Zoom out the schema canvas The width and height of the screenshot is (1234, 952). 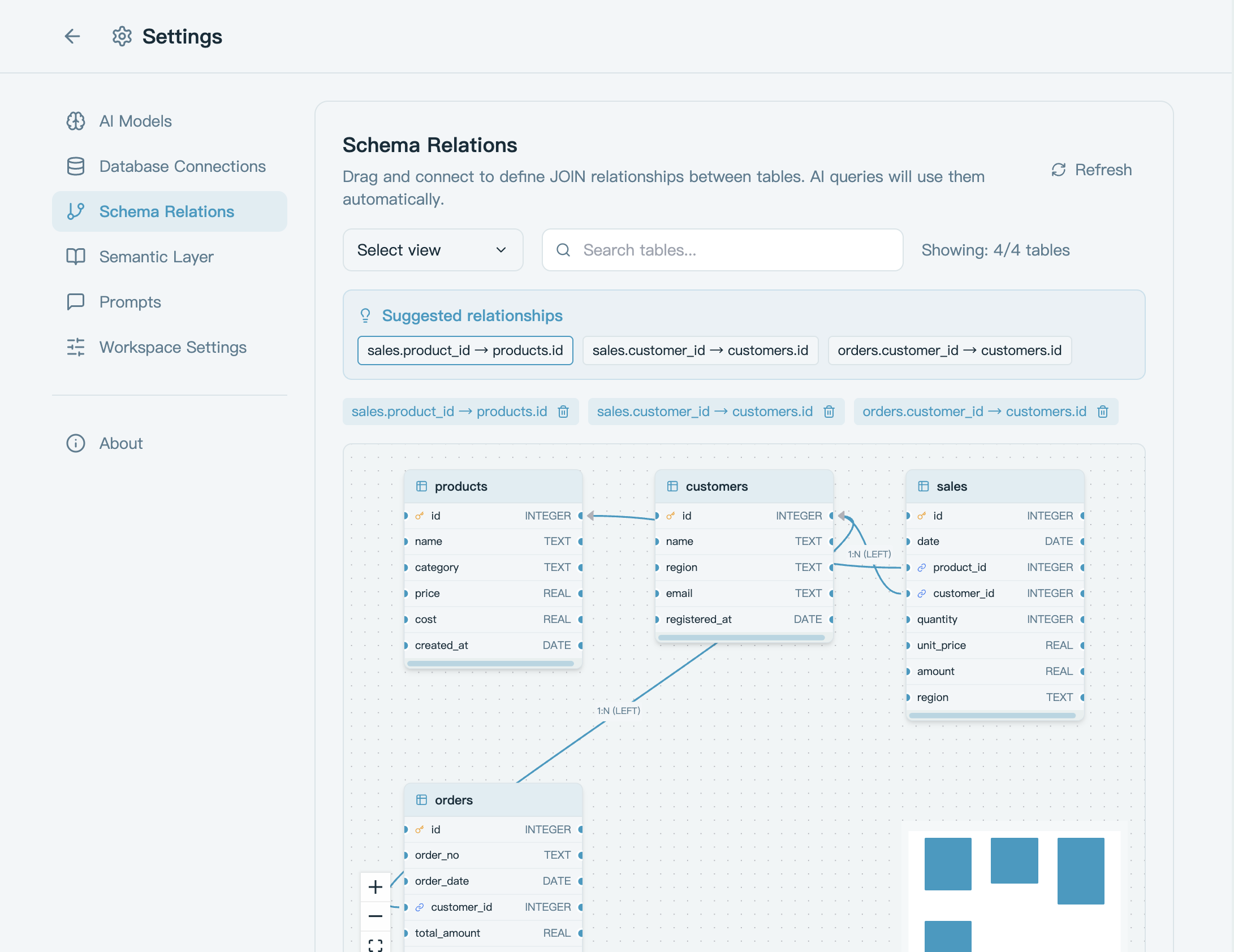tap(376, 916)
